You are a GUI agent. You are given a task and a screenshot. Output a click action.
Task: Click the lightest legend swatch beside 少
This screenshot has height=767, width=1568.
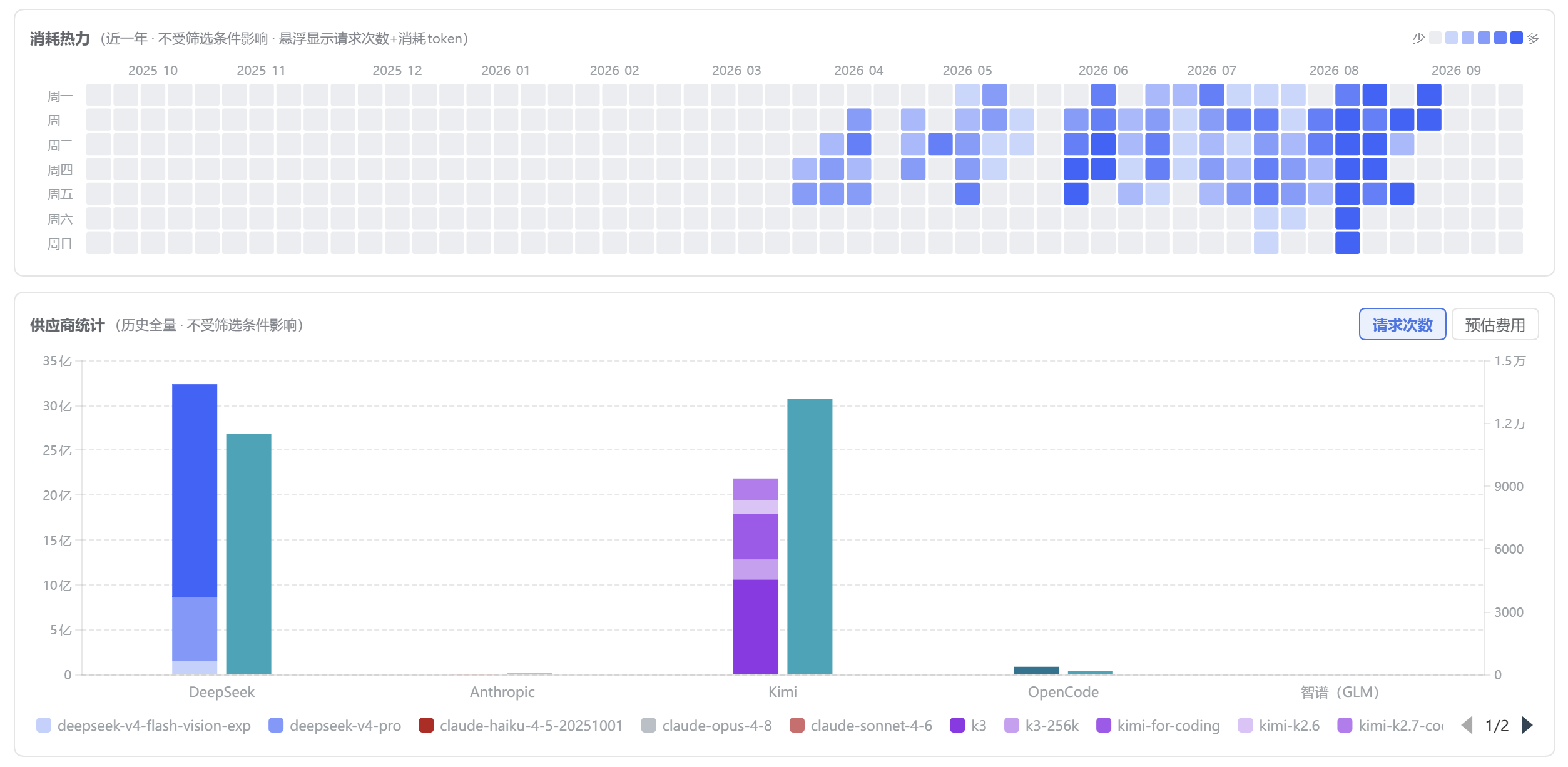(1435, 38)
